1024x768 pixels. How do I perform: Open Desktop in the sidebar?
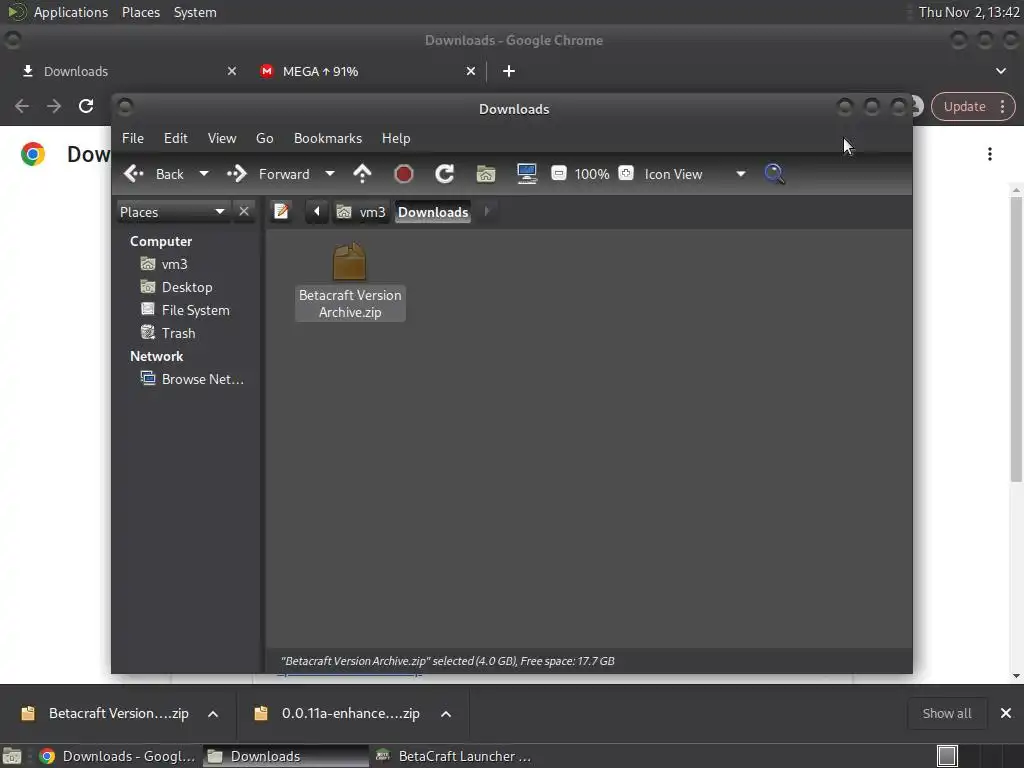(176, 287)
